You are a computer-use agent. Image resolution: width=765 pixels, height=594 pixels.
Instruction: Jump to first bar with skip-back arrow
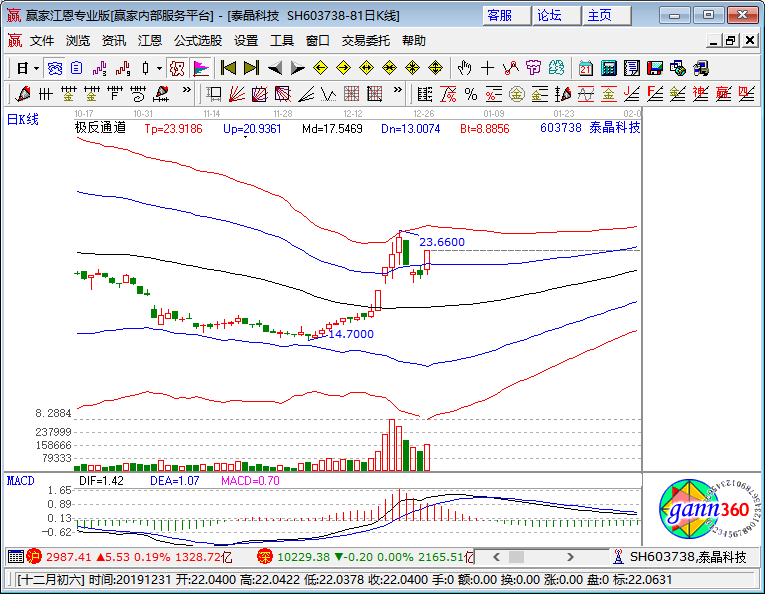[x=228, y=68]
